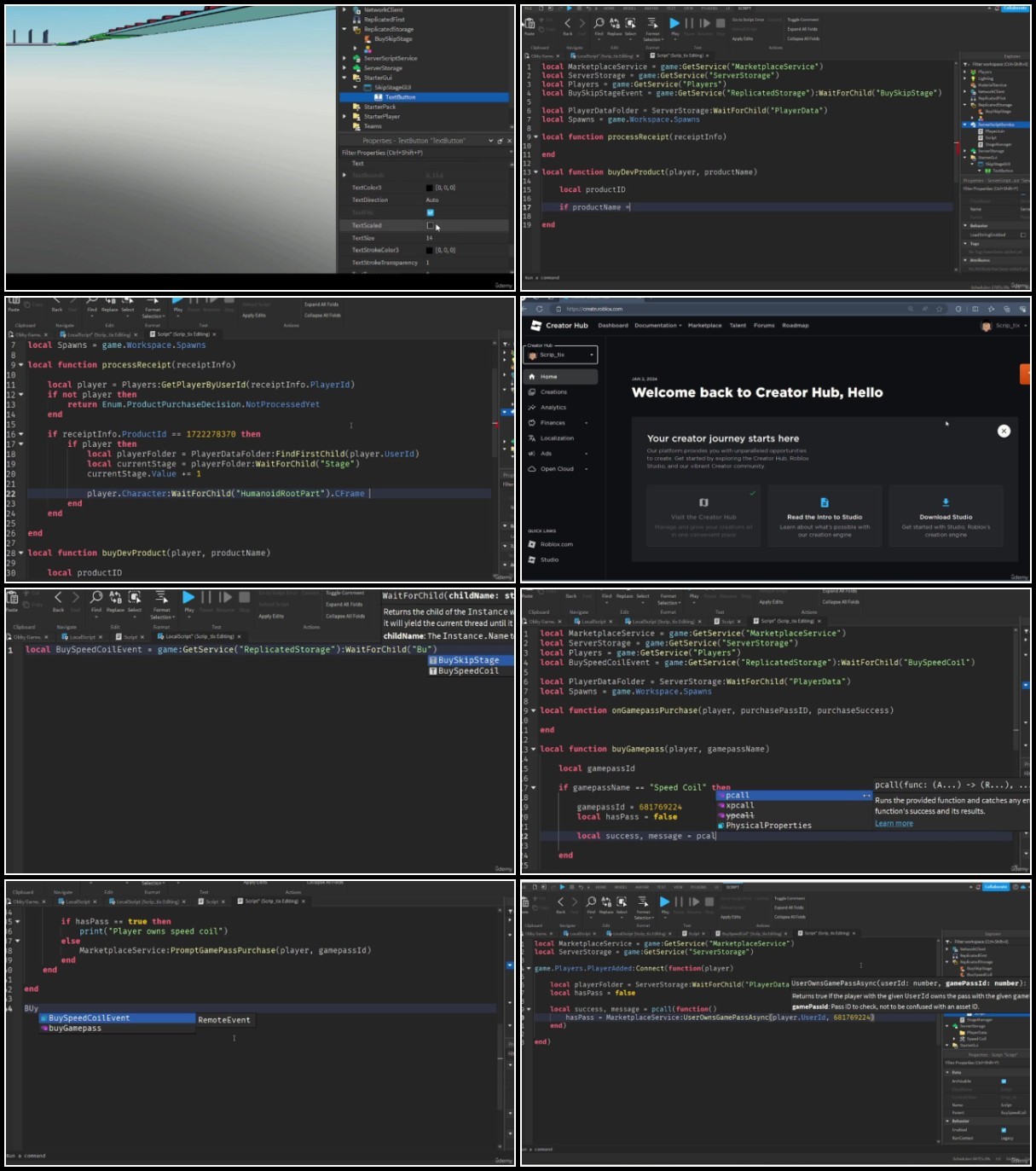
Task: Dismiss the creator journey card with X
Action: point(1004,431)
